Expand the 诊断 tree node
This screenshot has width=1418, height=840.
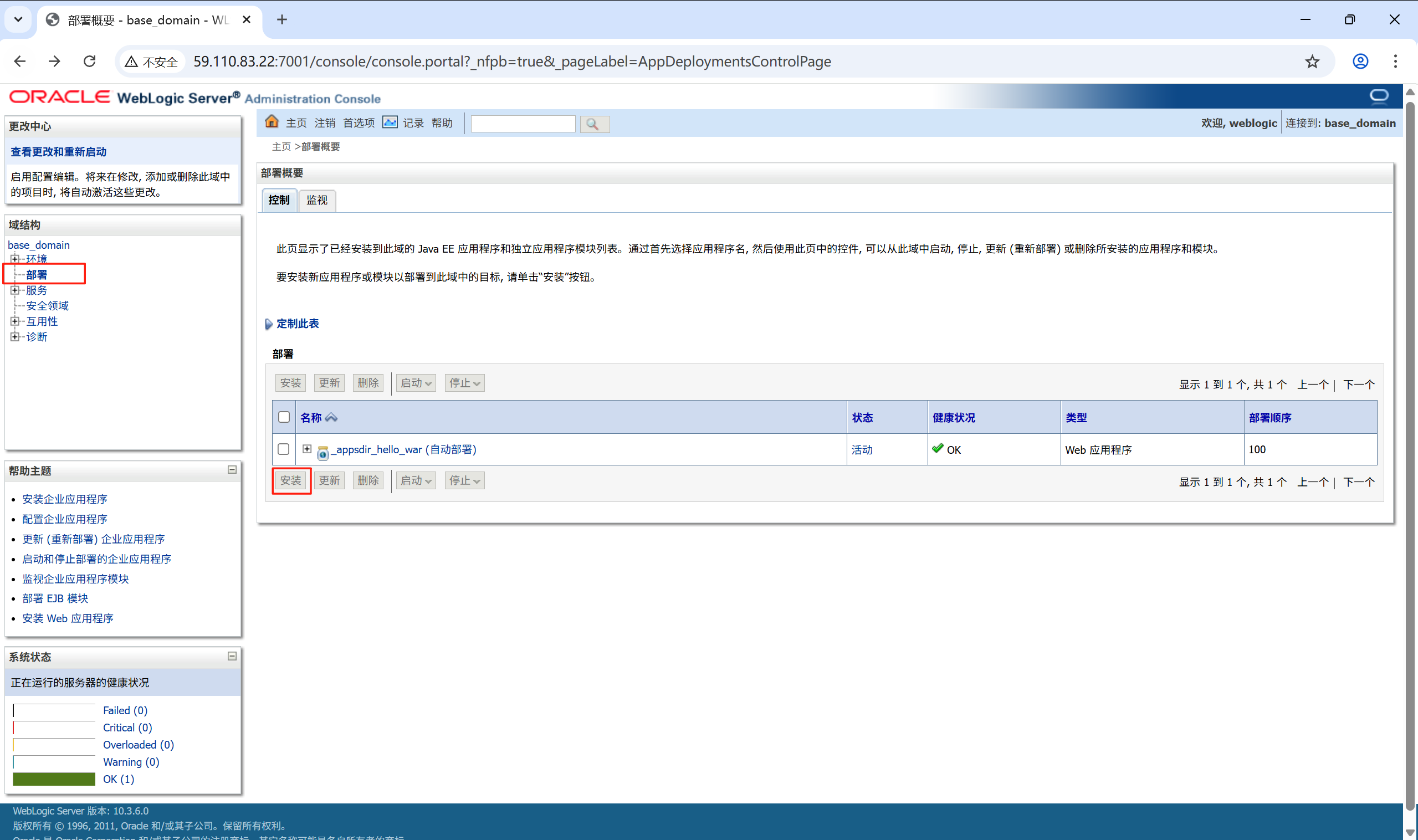[x=15, y=337]
